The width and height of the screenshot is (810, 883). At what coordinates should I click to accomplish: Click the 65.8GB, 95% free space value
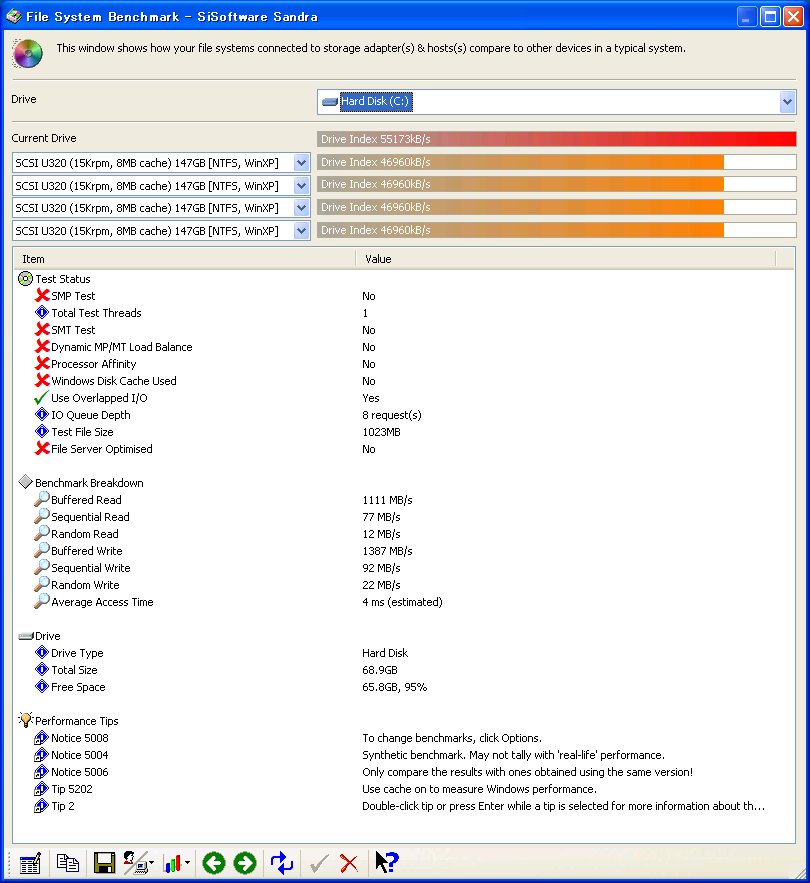click(x=394, y=687)
